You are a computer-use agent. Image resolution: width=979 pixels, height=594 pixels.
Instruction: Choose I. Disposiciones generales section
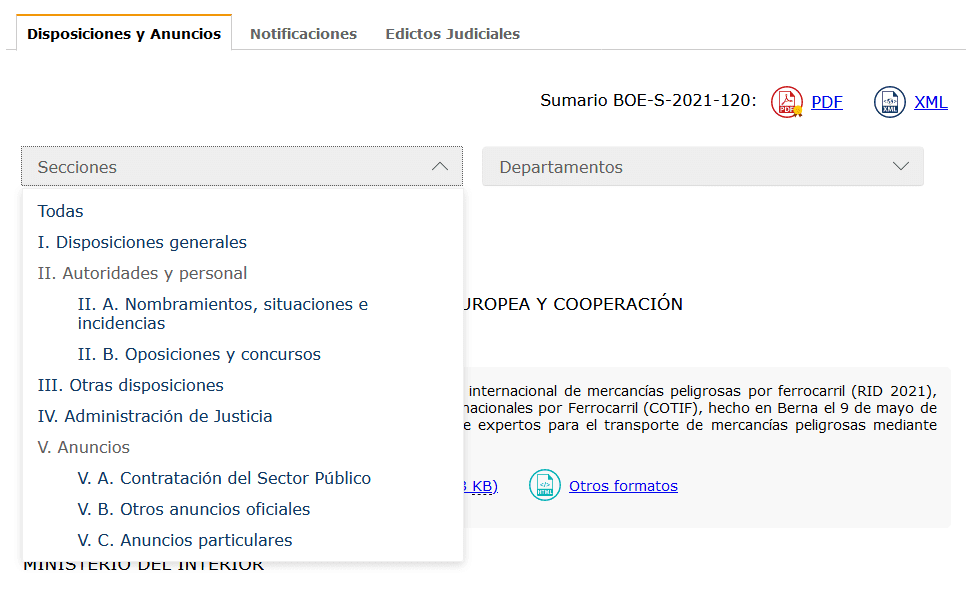(x=142, y=242)
